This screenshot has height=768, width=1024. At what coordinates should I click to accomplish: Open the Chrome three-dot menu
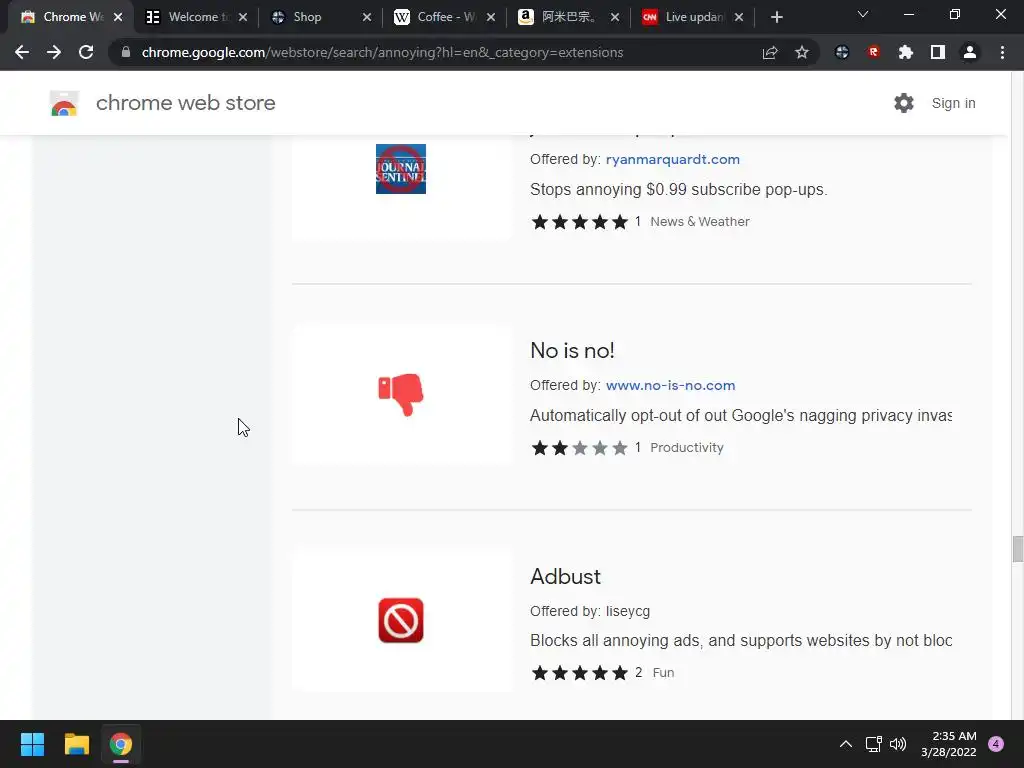[1002, 52]
